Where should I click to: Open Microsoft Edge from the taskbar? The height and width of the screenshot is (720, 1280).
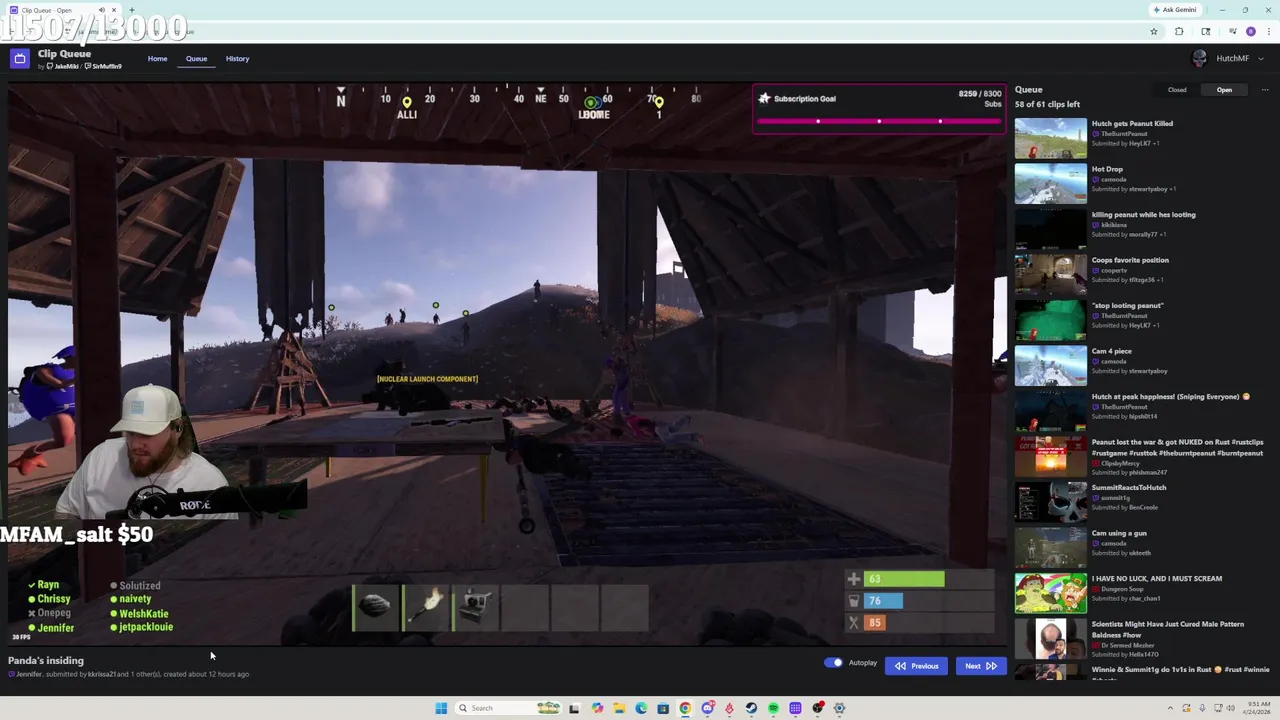tap(641, 708)
